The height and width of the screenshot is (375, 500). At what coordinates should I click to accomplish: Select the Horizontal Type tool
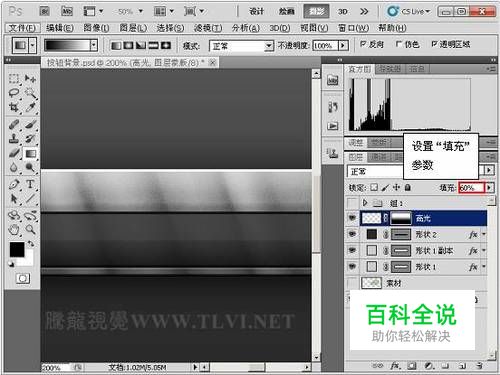30,184
